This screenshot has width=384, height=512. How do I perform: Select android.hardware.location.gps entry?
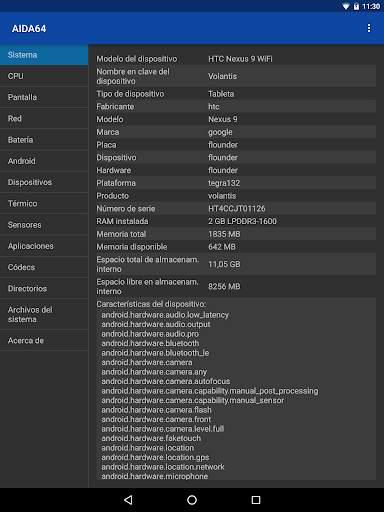155,457
